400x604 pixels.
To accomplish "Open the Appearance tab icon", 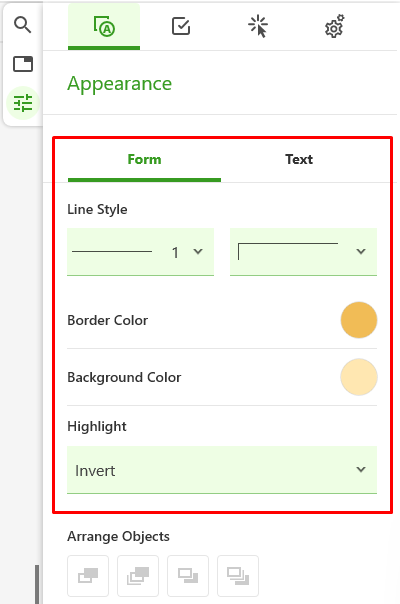I will click(x=104, y=27).
